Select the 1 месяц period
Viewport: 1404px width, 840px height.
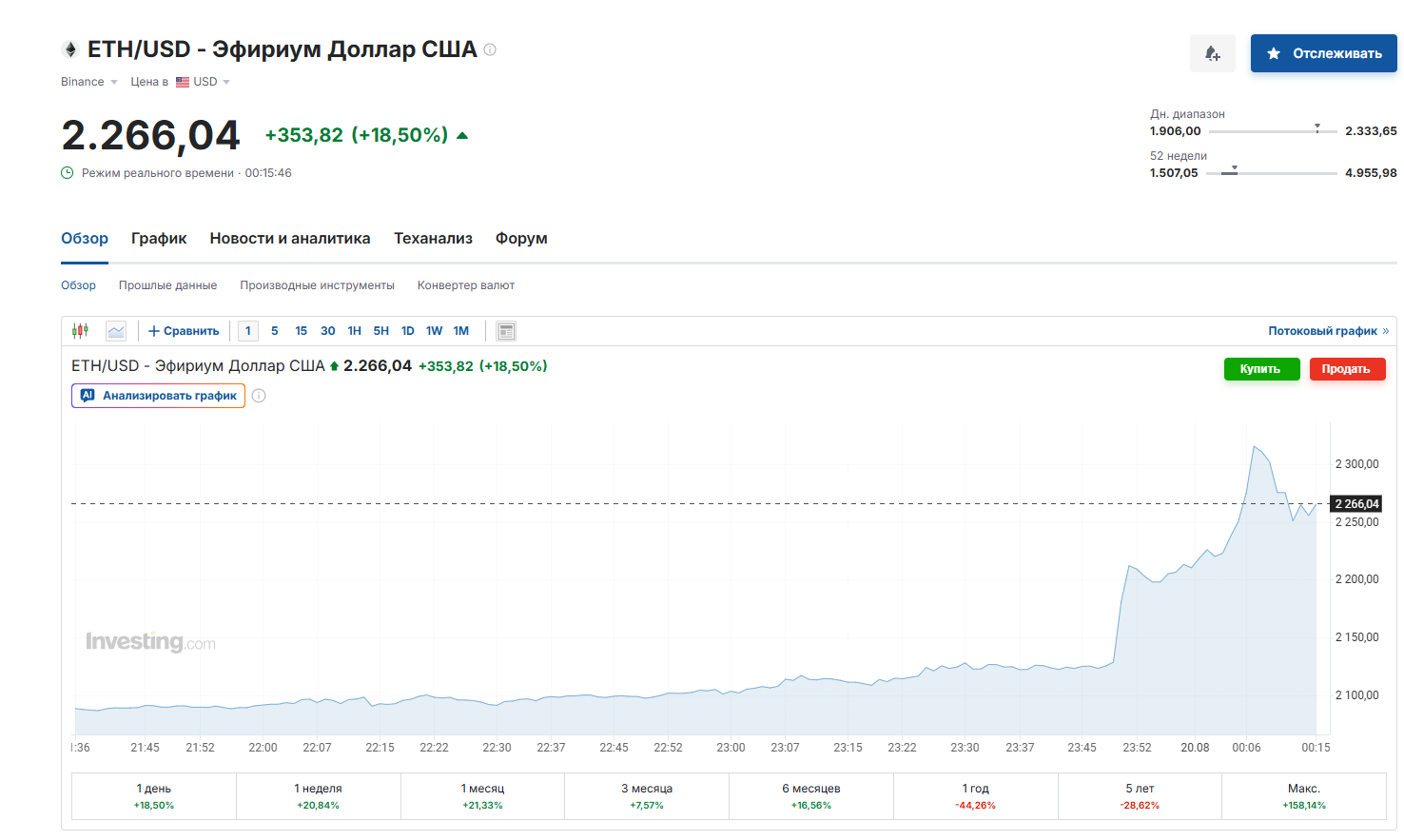pyautogui.click(x=482, y=796)
